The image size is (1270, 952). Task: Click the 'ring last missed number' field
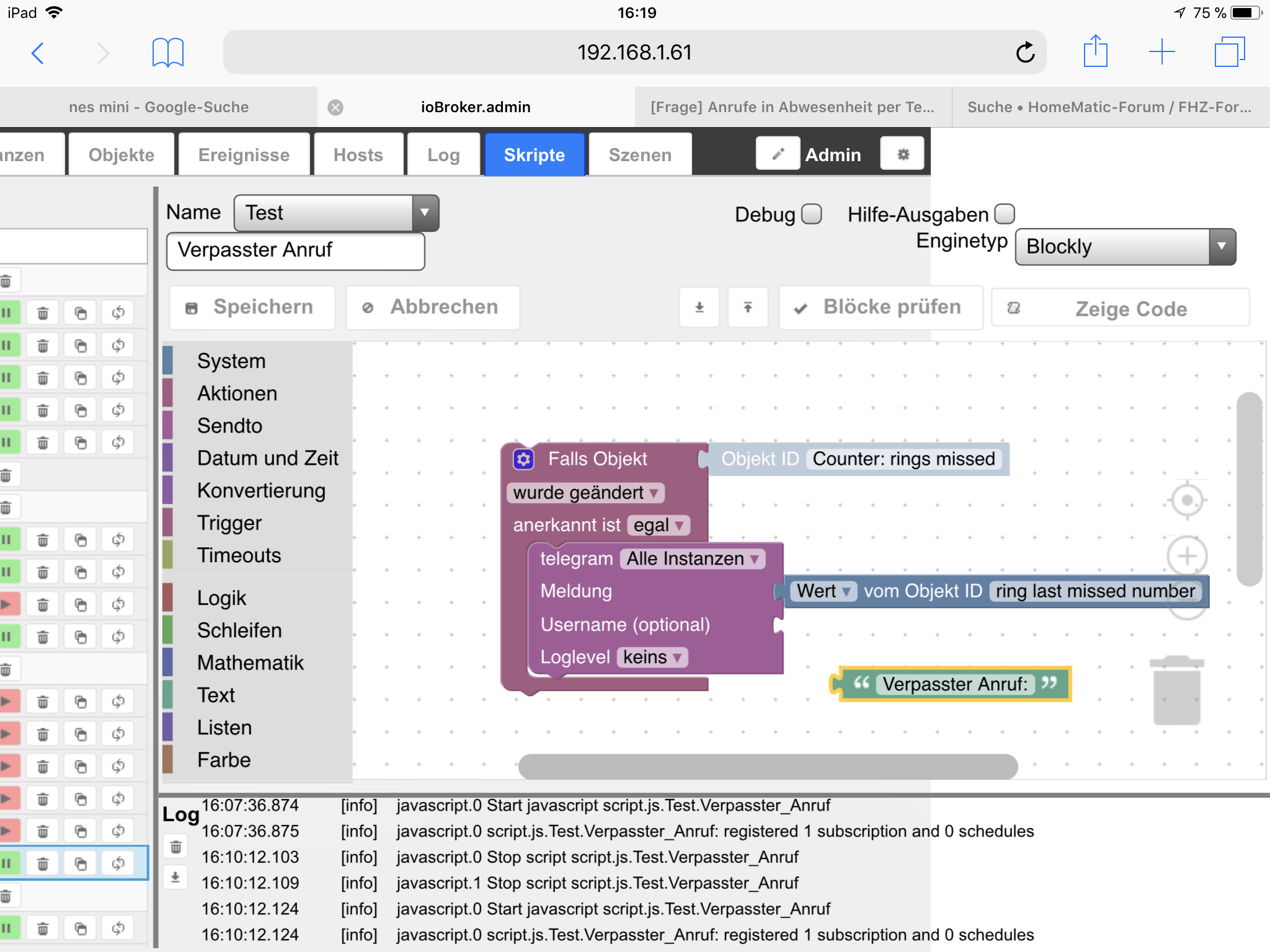pyautogui.click(x=1095, y=591)
